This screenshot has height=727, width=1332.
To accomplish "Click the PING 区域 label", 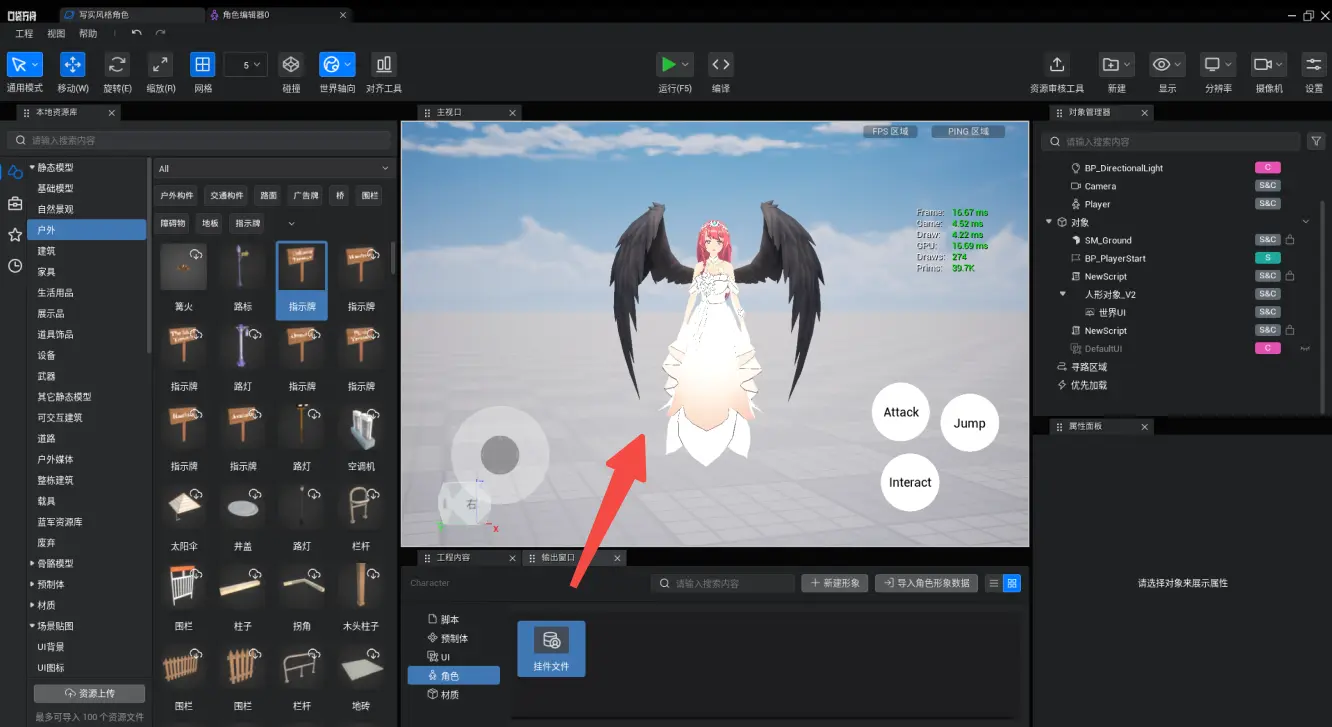I will pyautogui.click(x=967, y=132).
